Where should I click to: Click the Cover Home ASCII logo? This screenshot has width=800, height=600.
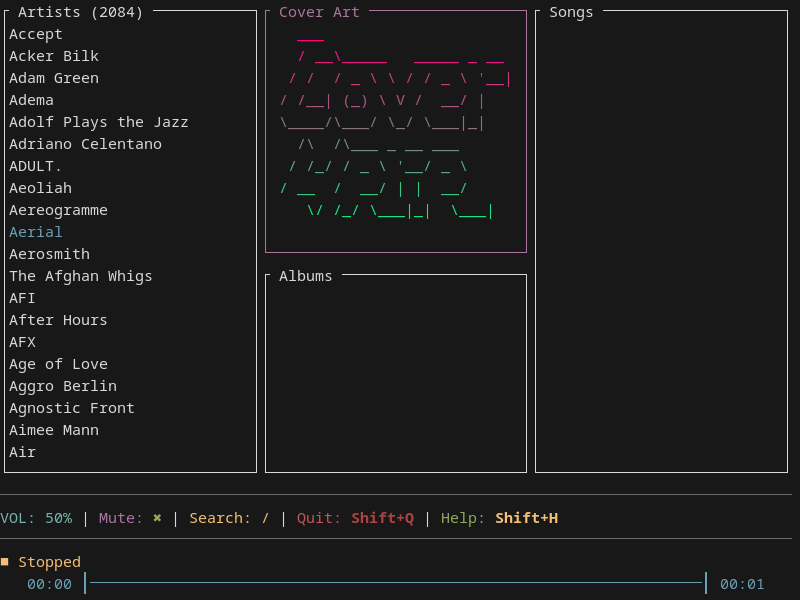point(395,128)
